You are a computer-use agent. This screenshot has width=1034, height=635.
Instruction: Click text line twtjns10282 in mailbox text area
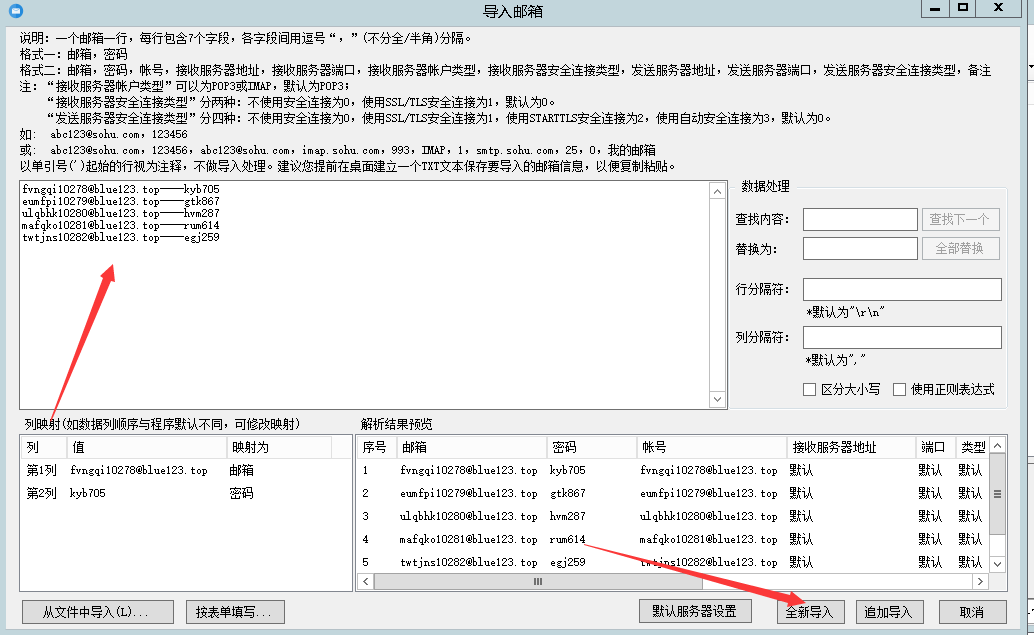pyautogui.click(x=121, y=237)
